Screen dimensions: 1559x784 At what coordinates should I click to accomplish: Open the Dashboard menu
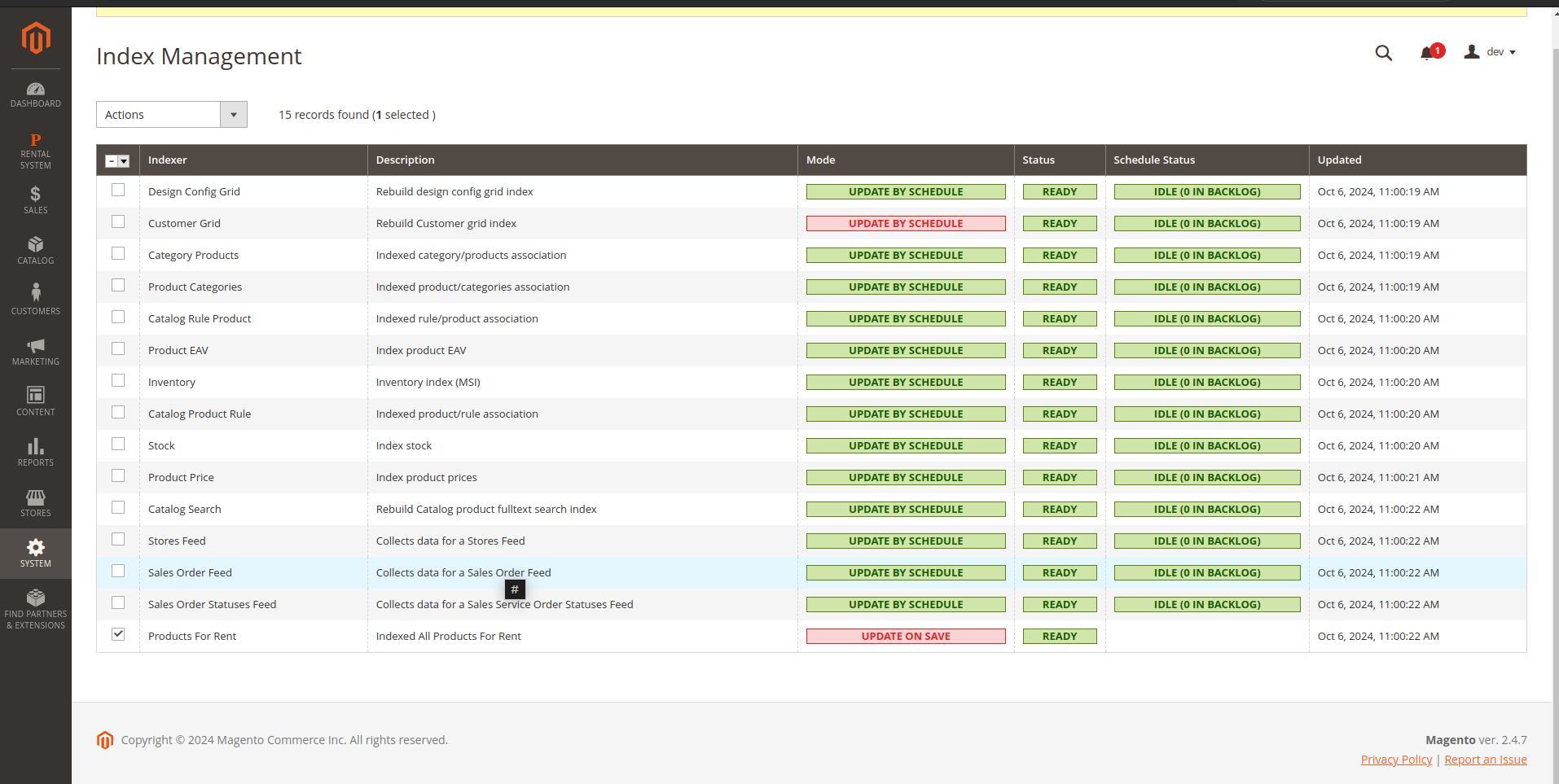tap(36, 94)
